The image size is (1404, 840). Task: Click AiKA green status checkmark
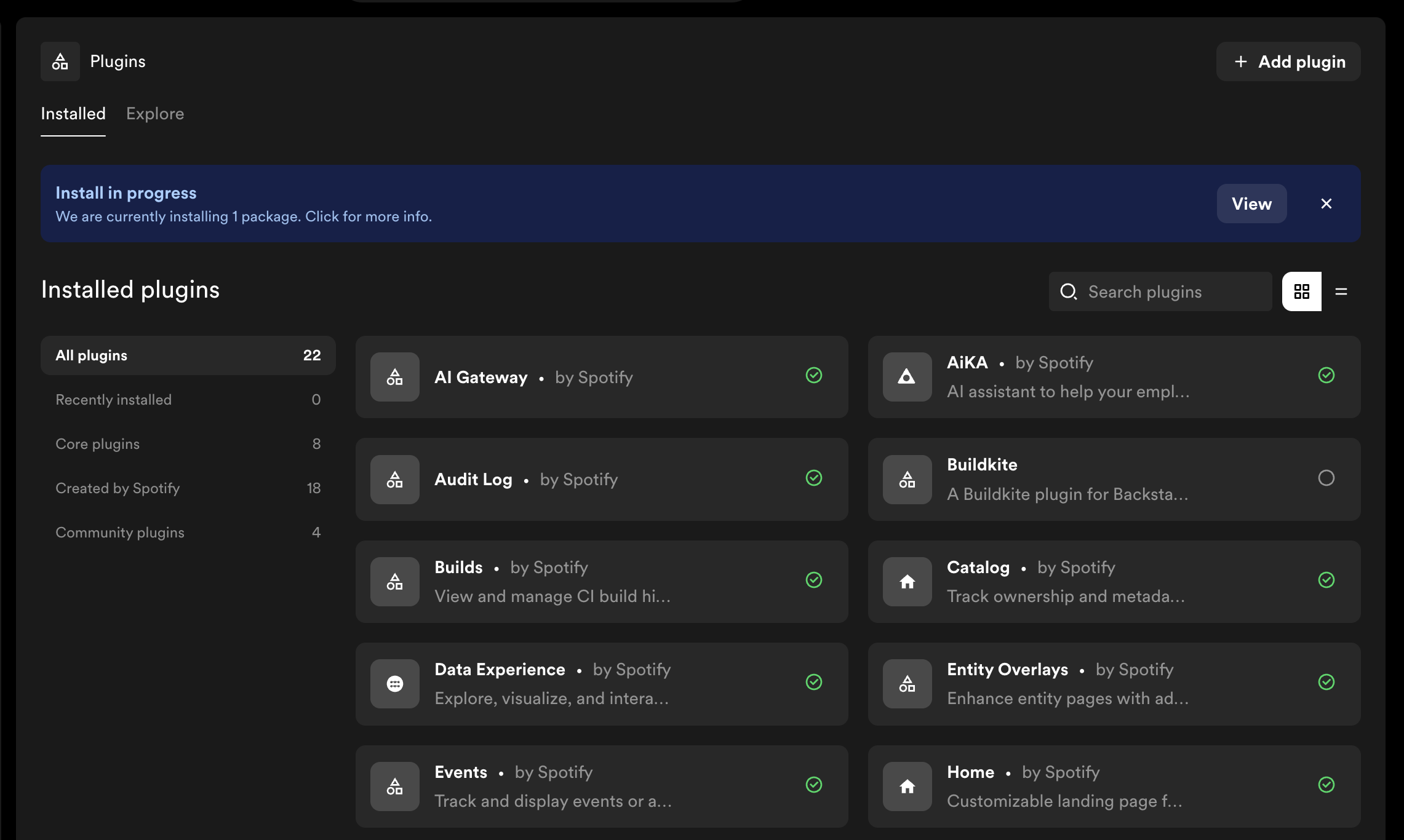pos(1326,375)
